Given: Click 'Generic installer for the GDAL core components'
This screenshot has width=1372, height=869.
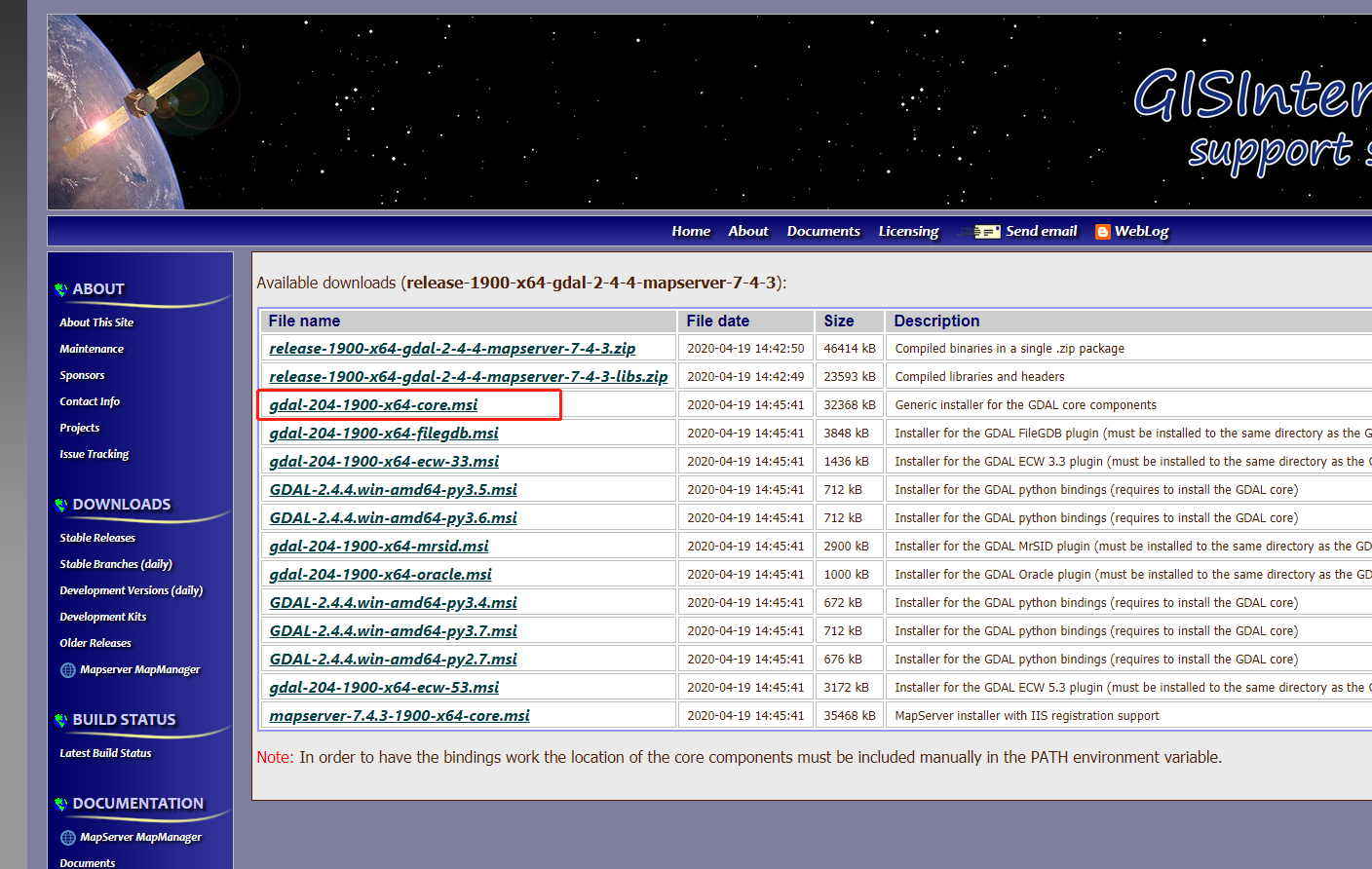Looking at the screenshot, I should 1026,404.
